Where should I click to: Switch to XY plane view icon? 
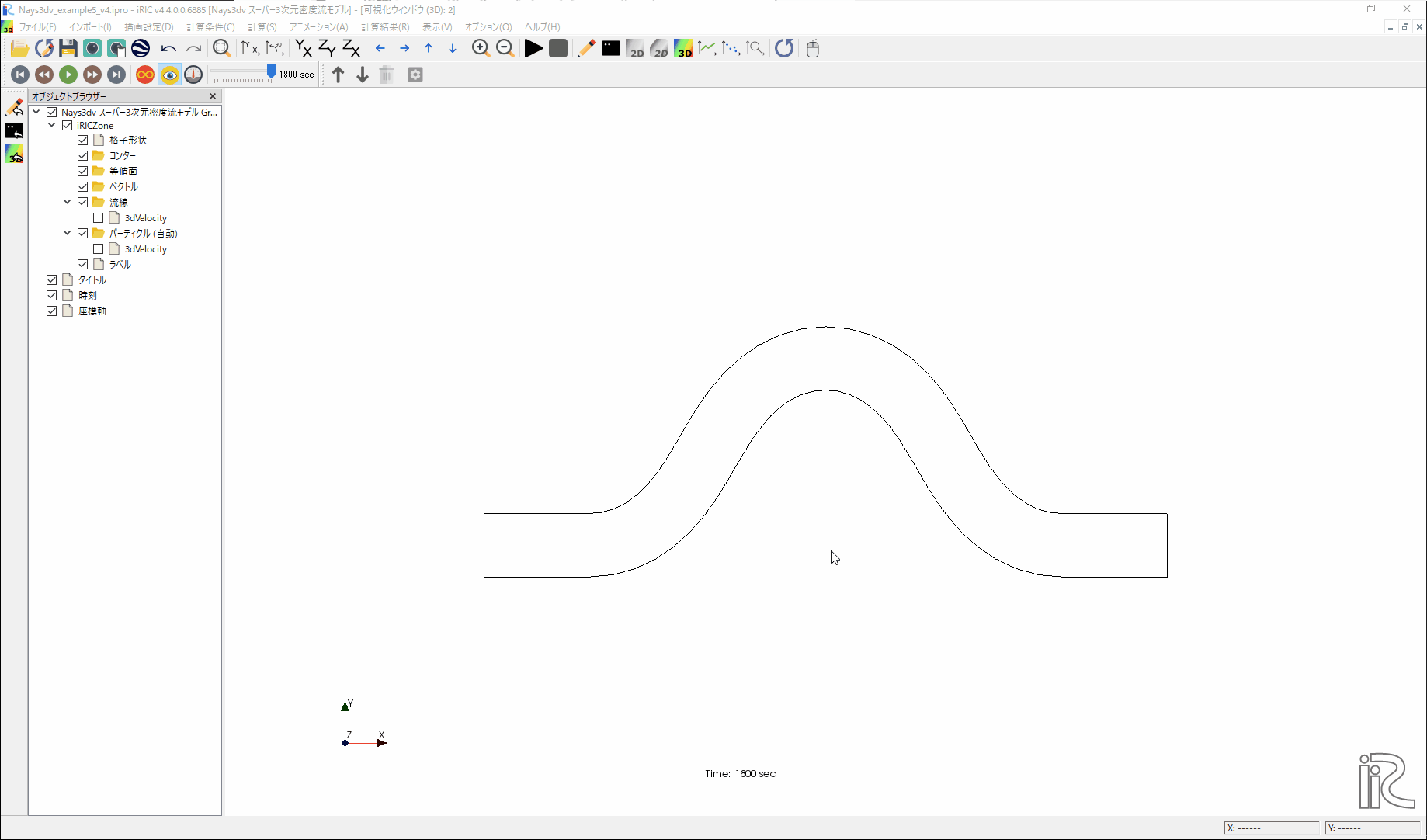304,48
